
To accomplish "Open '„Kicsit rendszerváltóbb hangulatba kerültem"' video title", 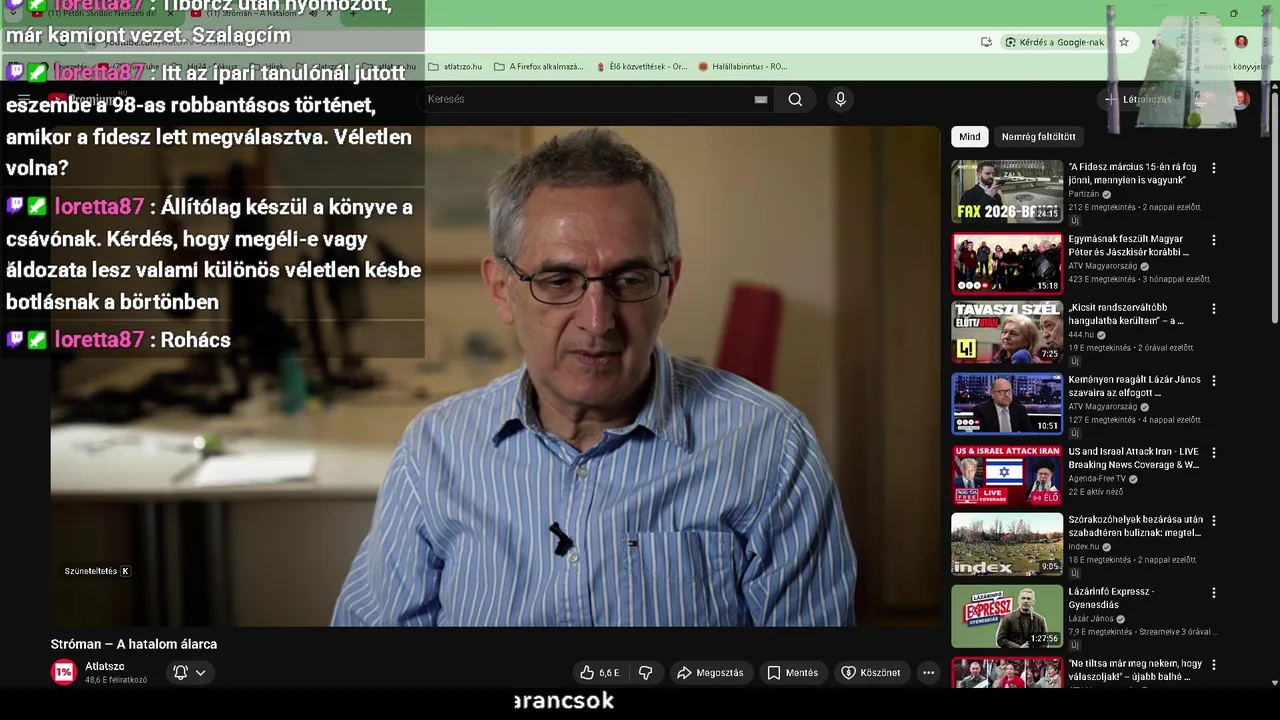I will pos(1126,314).
